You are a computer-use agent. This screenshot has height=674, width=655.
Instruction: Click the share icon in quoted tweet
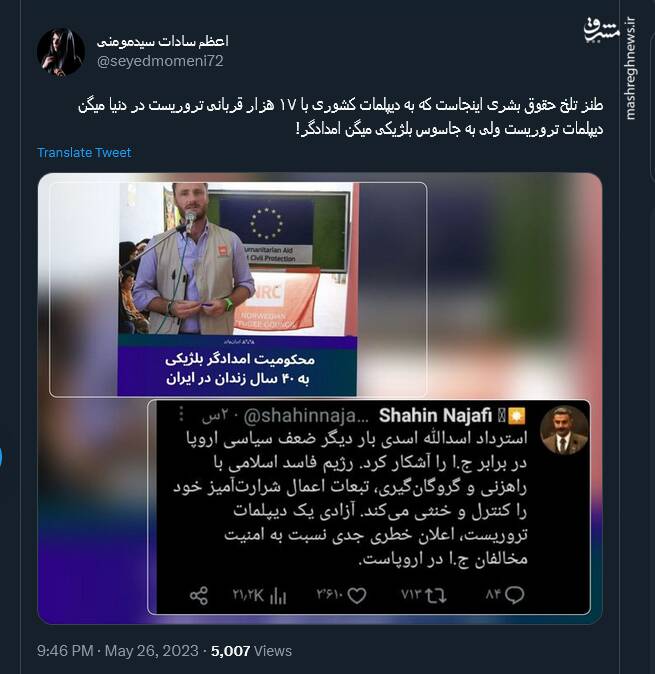click(199, 596)
